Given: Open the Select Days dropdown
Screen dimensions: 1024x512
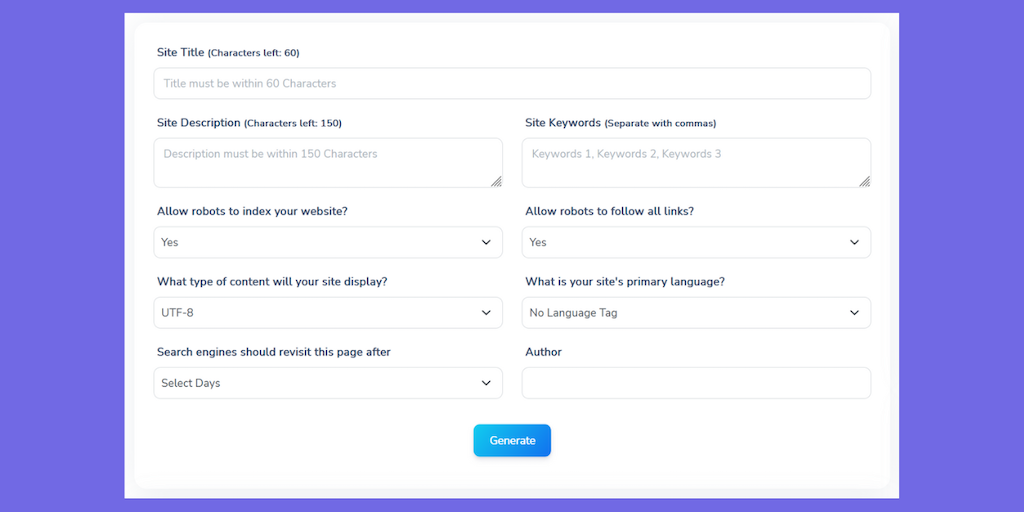Looking at the screenshot, I should pos(327,383).
